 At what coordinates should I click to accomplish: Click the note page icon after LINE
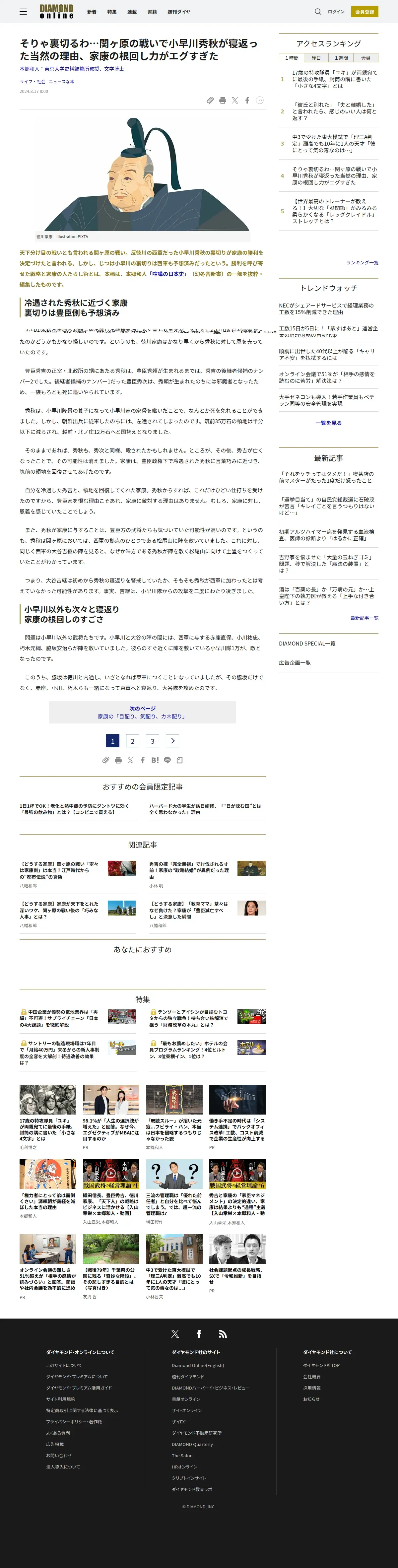(179, 760)
